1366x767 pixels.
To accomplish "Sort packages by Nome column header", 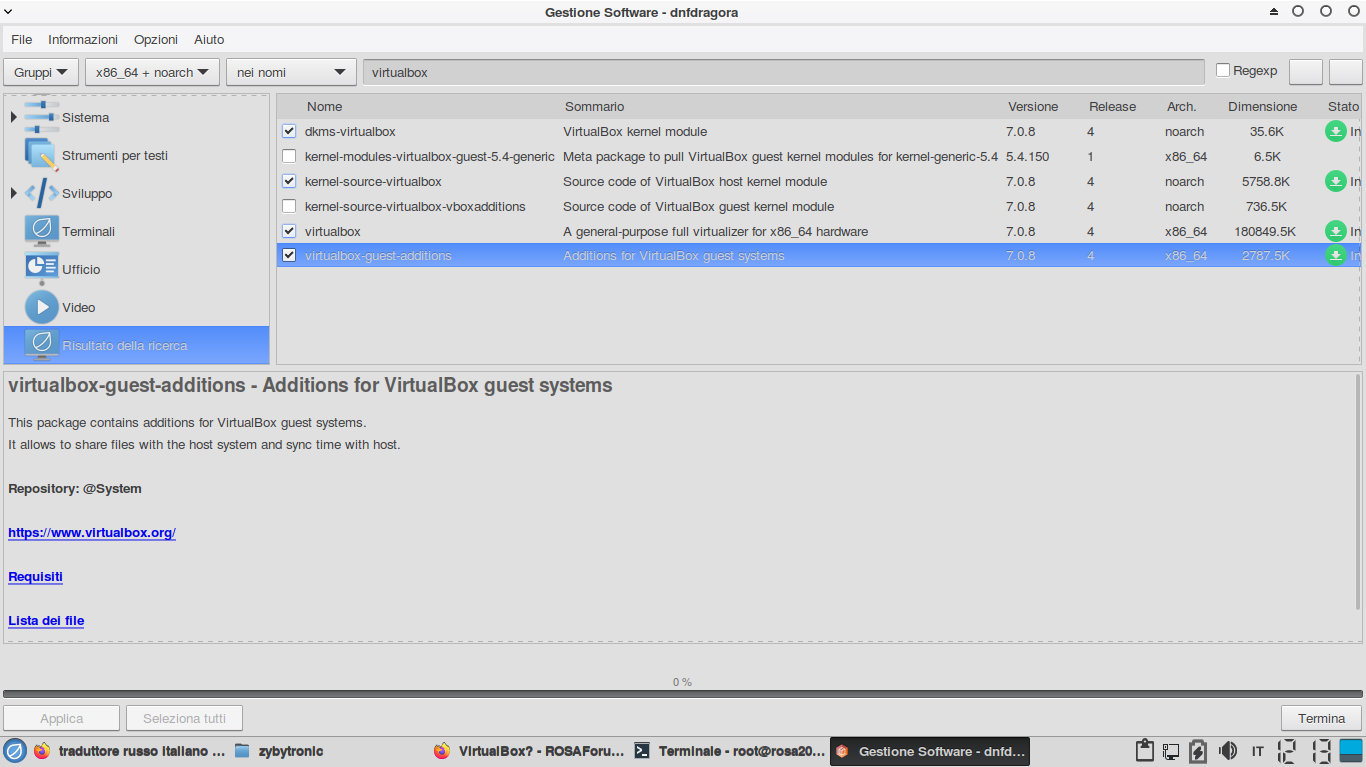I will coord(324,106).
